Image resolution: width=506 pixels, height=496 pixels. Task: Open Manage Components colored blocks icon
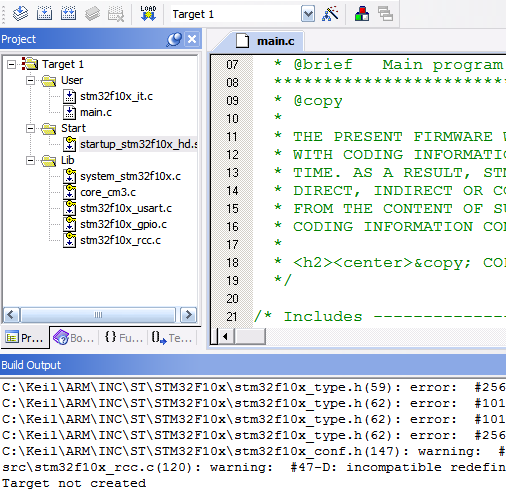coord(362,14)
